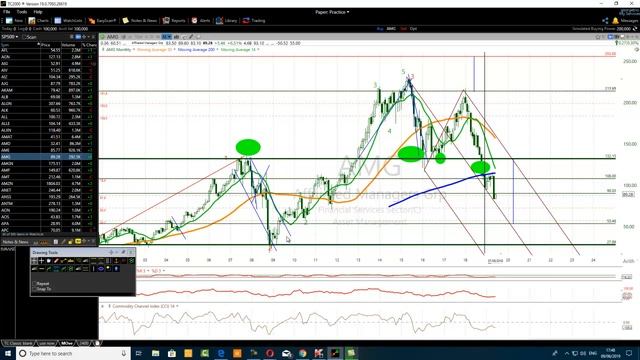
Task: Switch to the 2400 layout tab
Action: coord(84,343)
